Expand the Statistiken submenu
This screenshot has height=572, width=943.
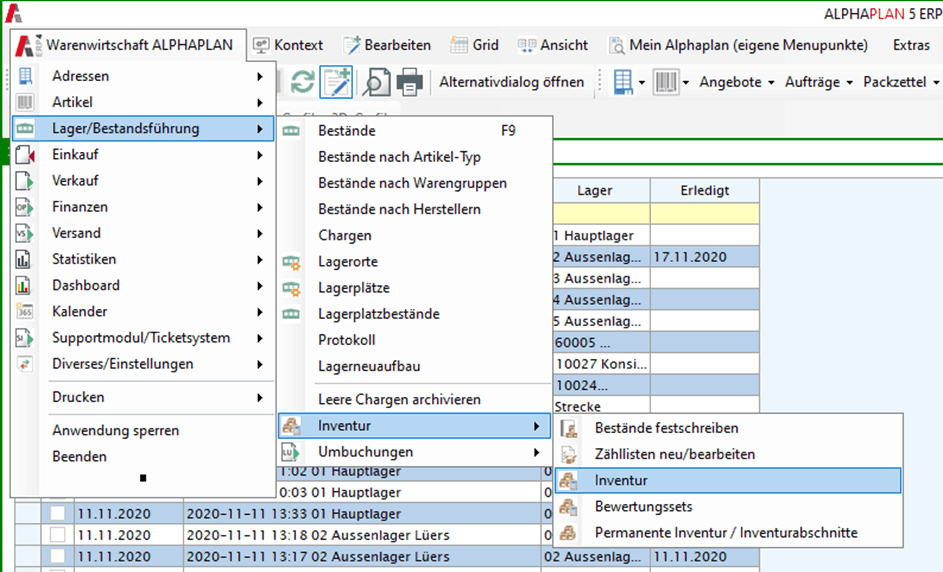click(x=260, y=260)
